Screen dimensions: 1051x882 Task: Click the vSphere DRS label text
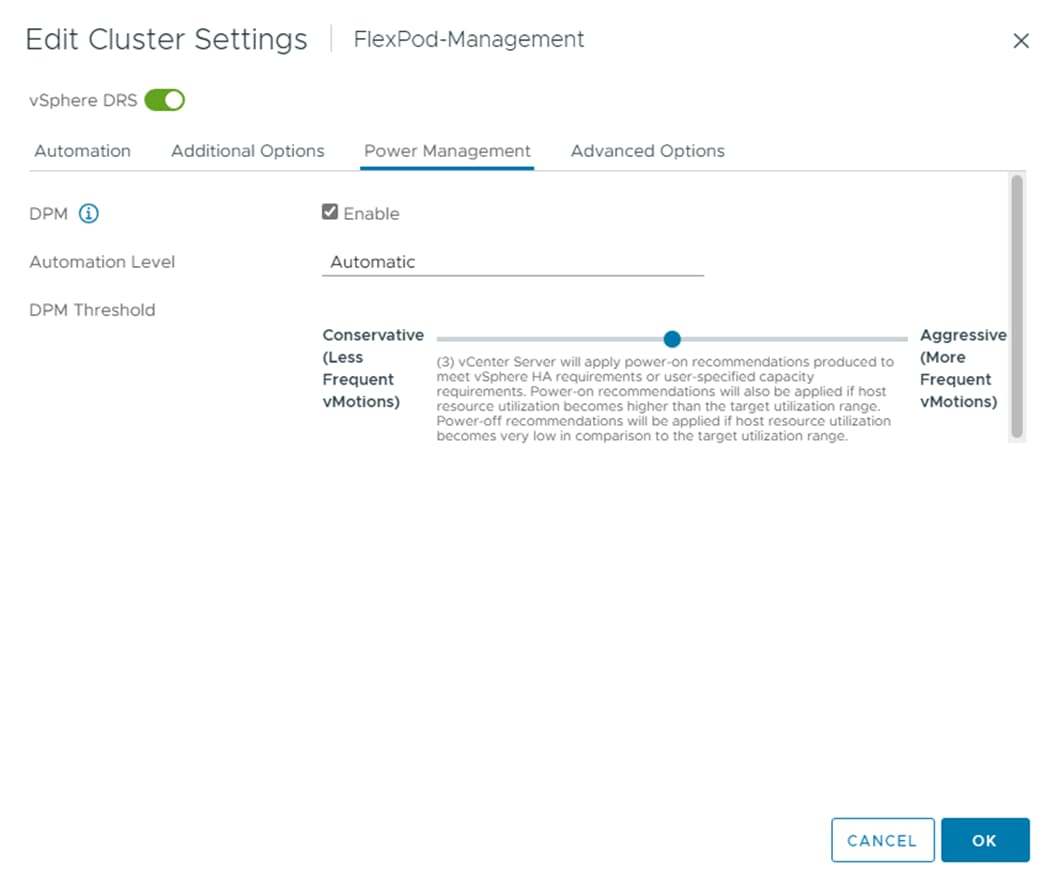[83, 100]
